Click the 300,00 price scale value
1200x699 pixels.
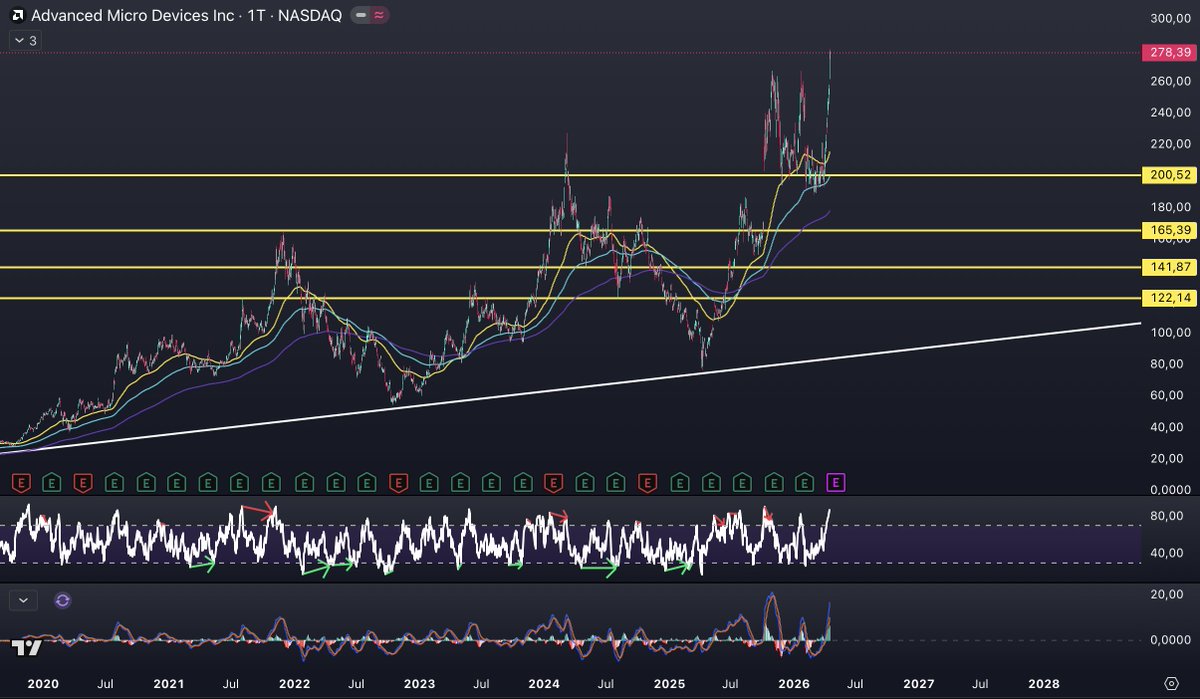click(x=1170, y=18)
